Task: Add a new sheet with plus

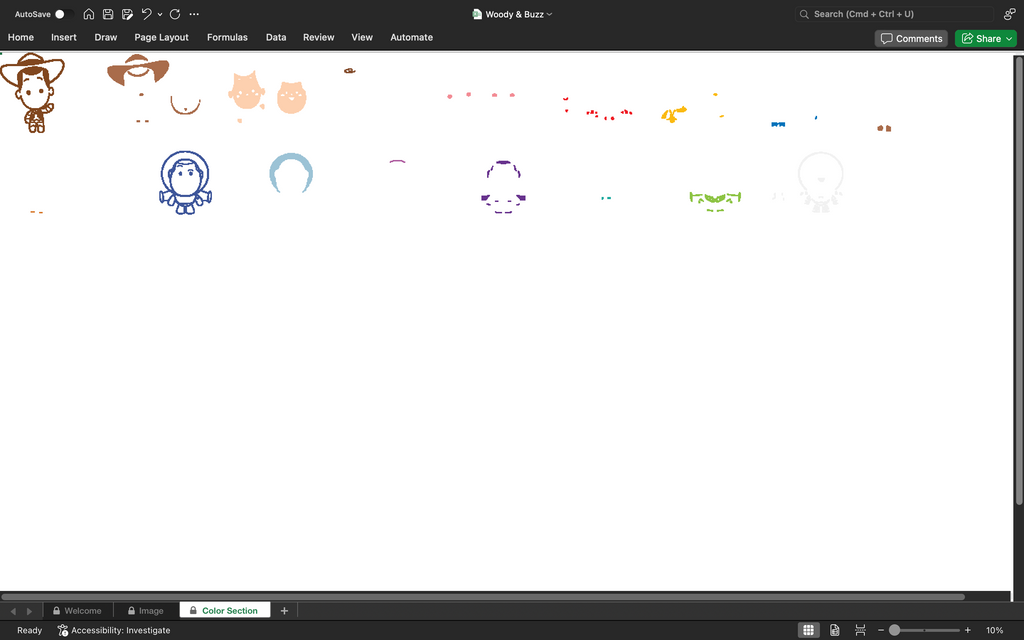Action: (x=284, y=611)
